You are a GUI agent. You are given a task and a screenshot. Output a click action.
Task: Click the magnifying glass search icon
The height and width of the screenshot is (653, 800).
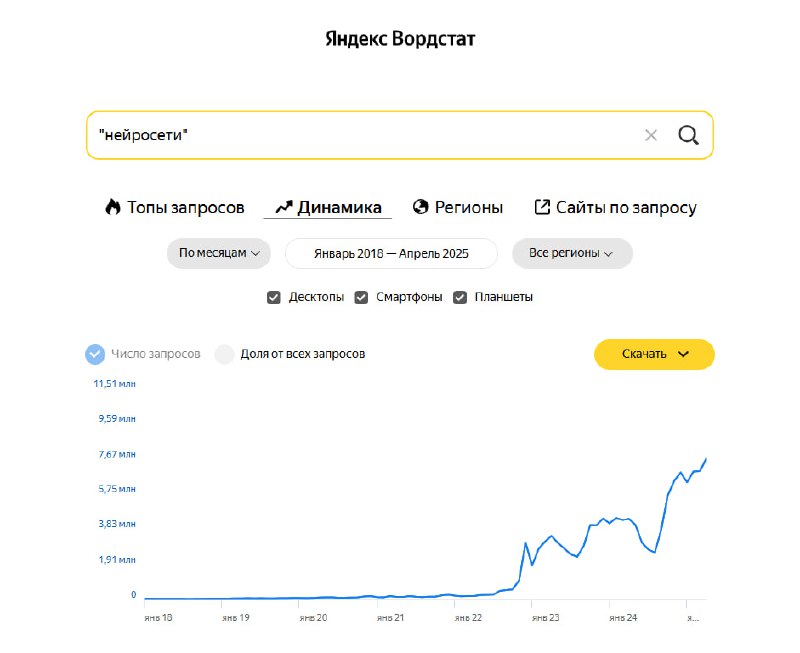(688, 135)
